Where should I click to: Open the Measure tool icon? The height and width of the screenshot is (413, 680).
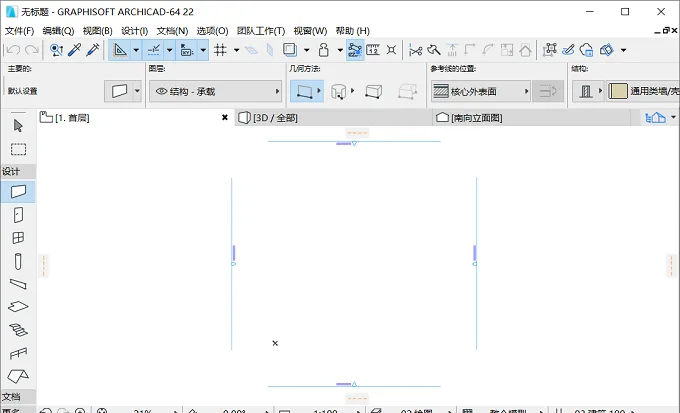point(373,50)
